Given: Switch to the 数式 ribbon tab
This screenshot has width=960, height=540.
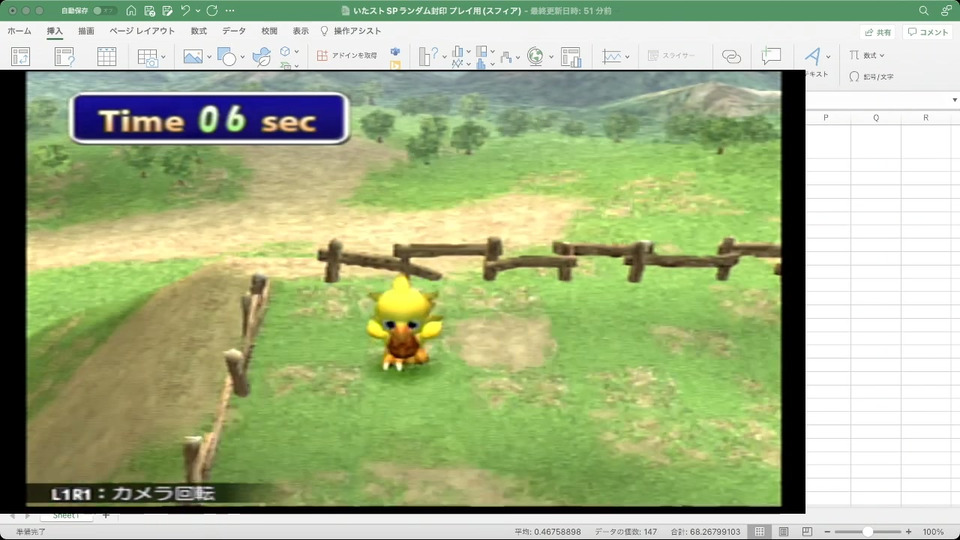Looking at the screenshot, I should coord(199,31).
